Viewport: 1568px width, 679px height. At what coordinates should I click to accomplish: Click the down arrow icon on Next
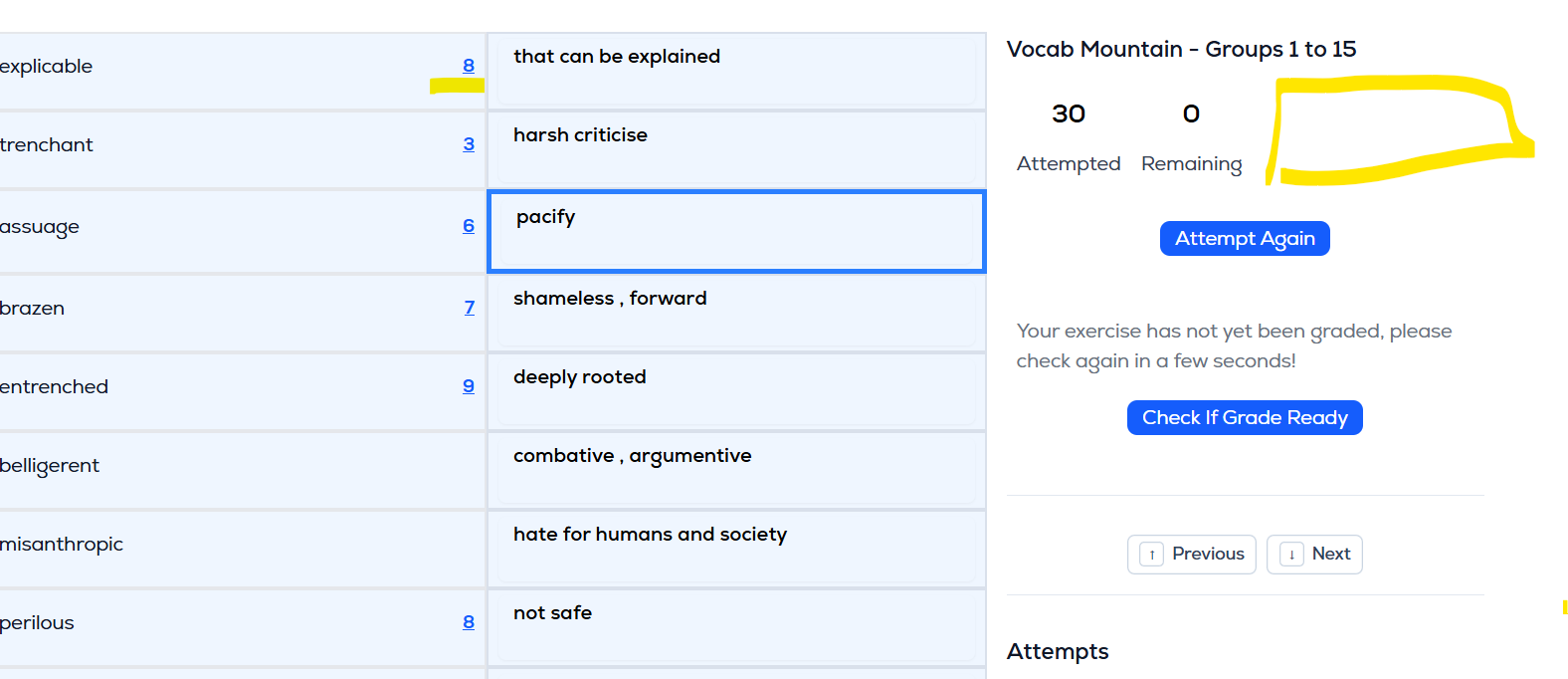click(x=1291, y=555)
